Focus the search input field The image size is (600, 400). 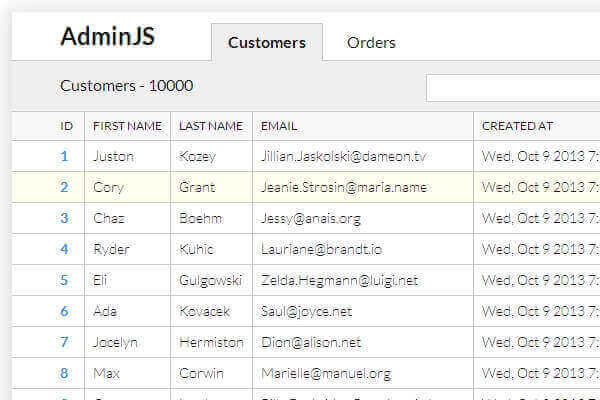pos(513,88)
